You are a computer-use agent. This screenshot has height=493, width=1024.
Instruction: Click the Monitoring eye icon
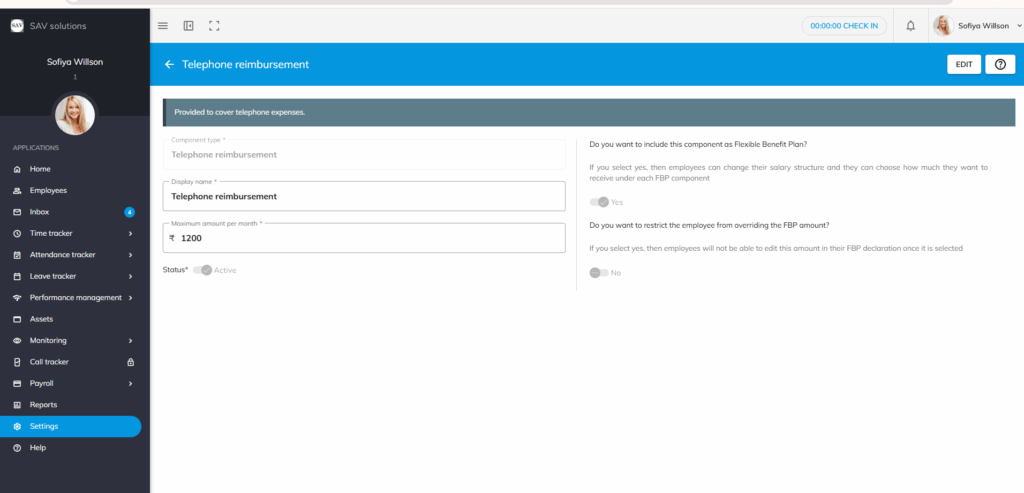point(18,341)
